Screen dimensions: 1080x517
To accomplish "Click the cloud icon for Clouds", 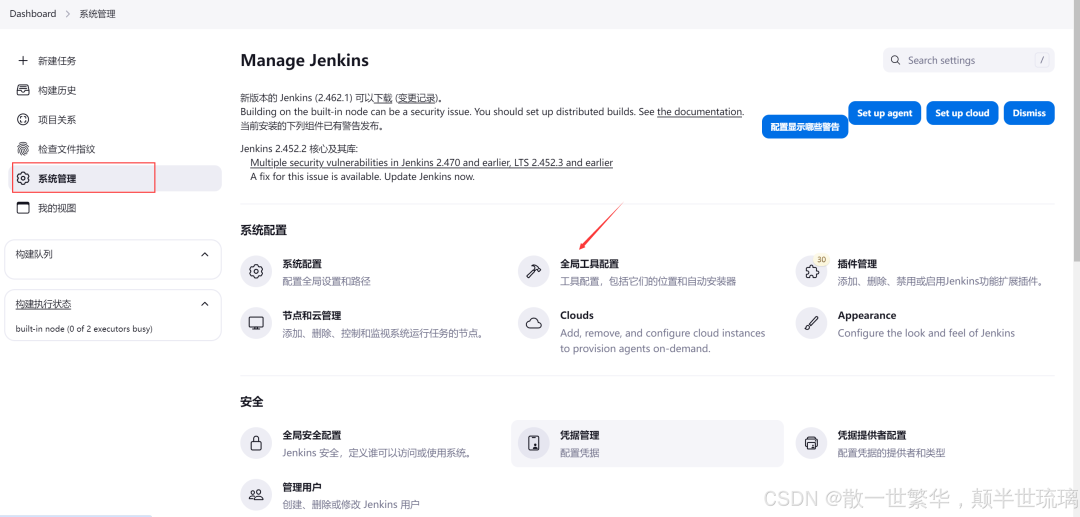I will tap(534, 324).
